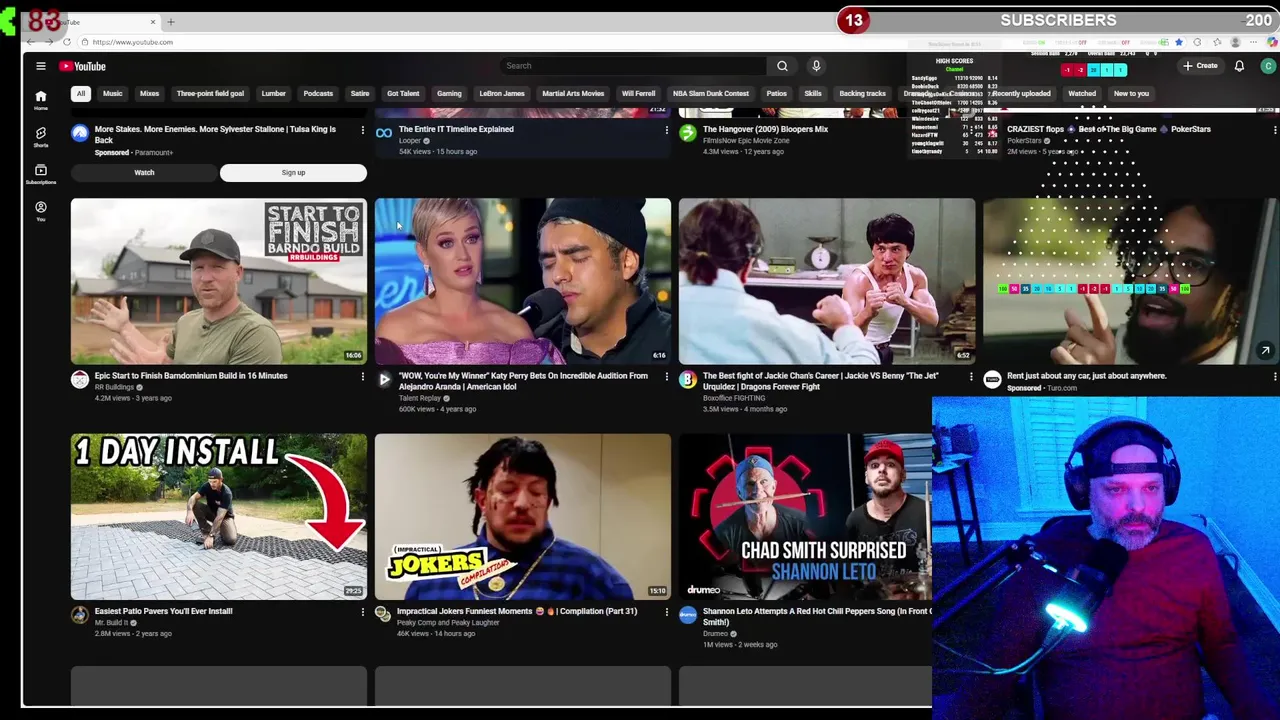
Task: Select the All filter chip
Action: [x=81, y=94]
